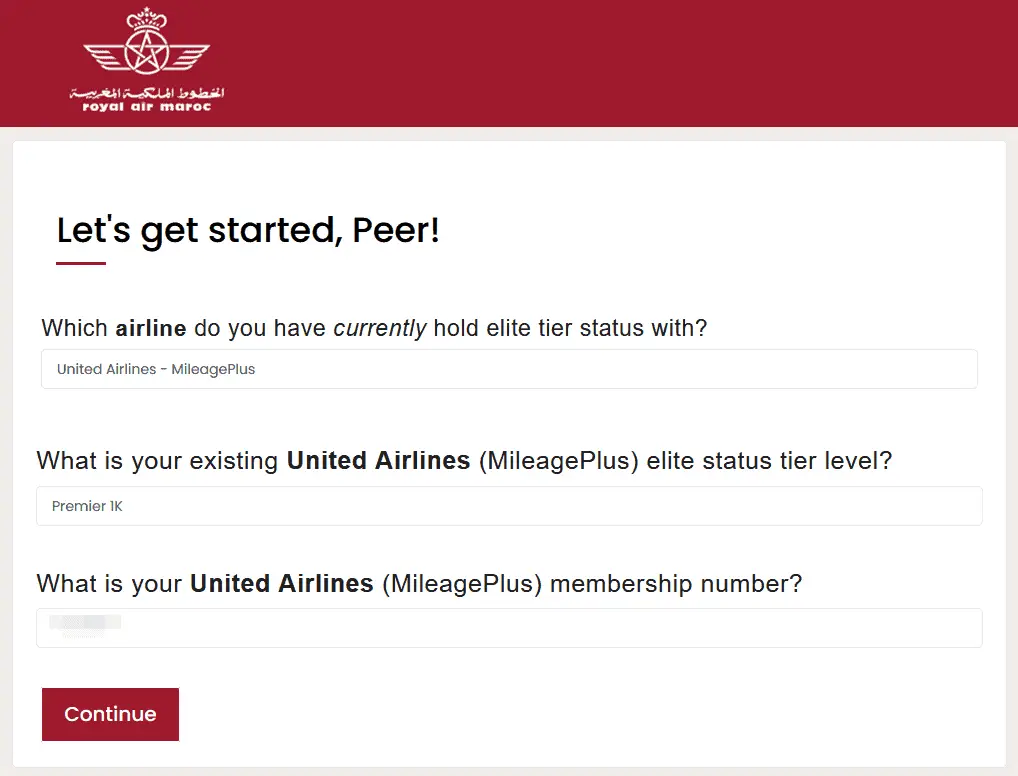Image resolution: width=1018 pixels, height=776 pixels.
Task: Click the '(MileagePlus)' text in the tier question
Action: click(x=559, y=461)
